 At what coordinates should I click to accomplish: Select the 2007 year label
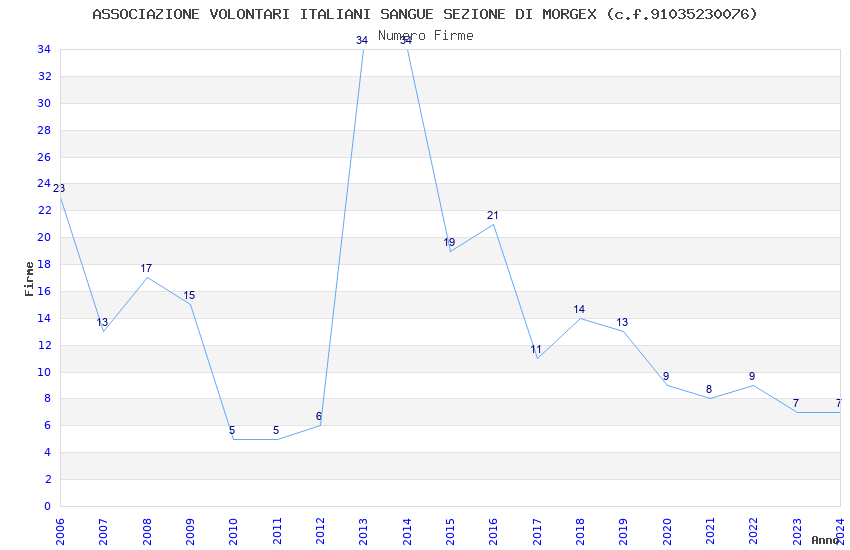[x=104, y=531]
